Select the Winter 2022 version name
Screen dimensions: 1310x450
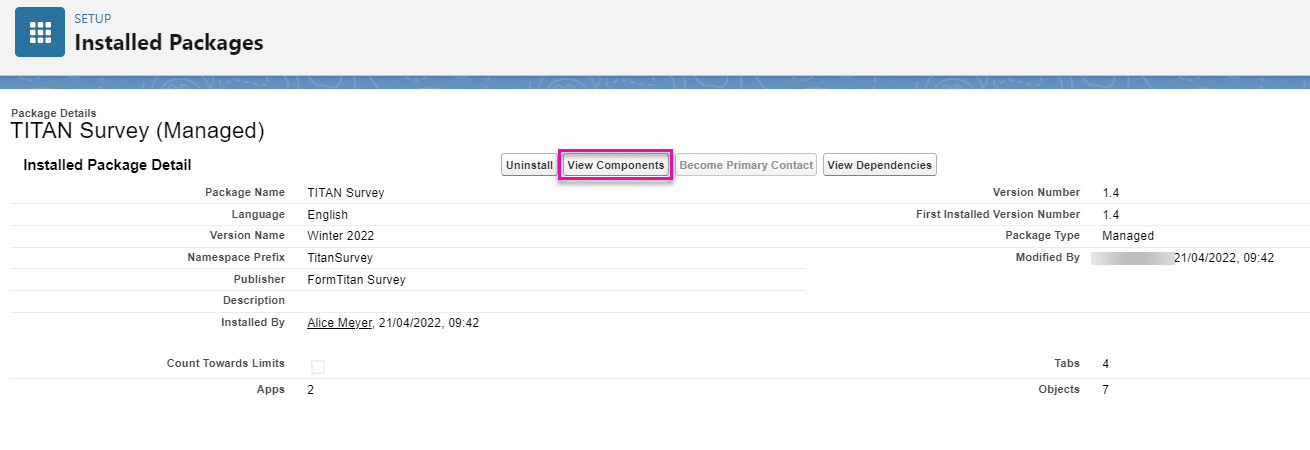(x=341, y=236)
